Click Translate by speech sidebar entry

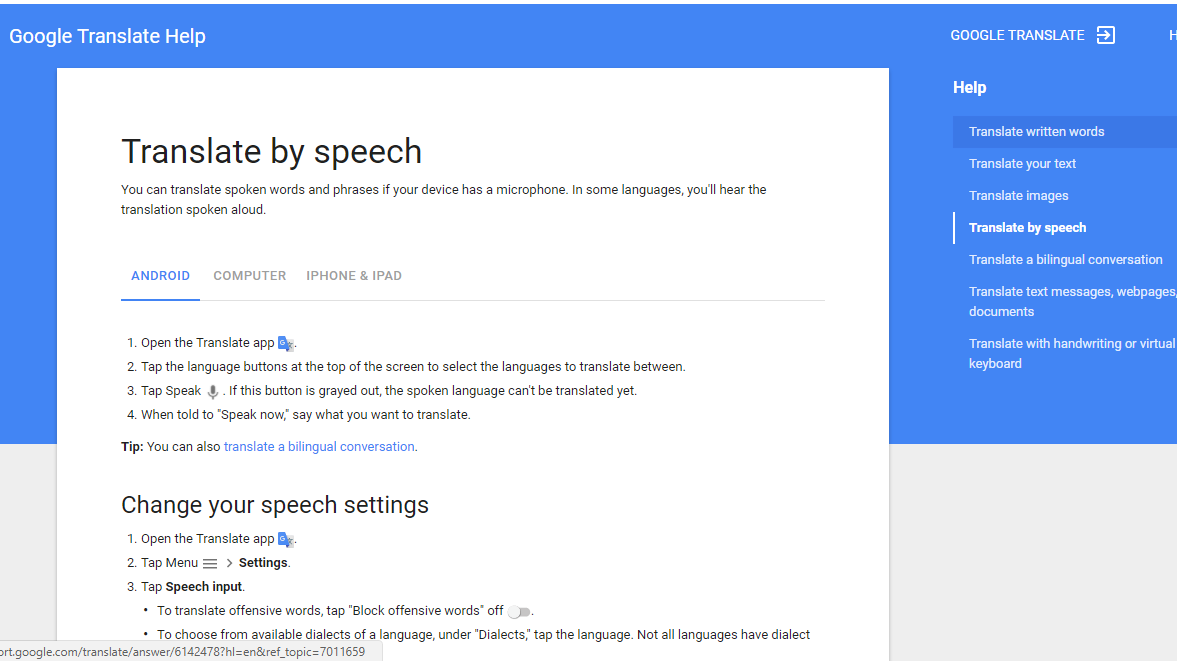(x=1027, y=227)
